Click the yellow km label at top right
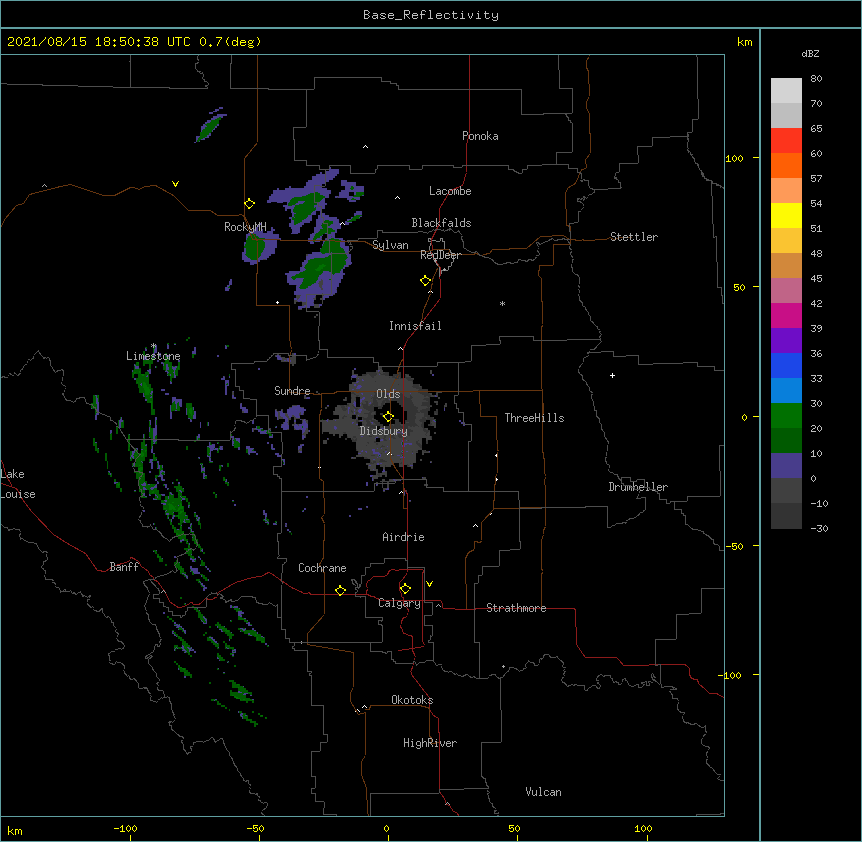862x842 pixels. tap(744, 42)
